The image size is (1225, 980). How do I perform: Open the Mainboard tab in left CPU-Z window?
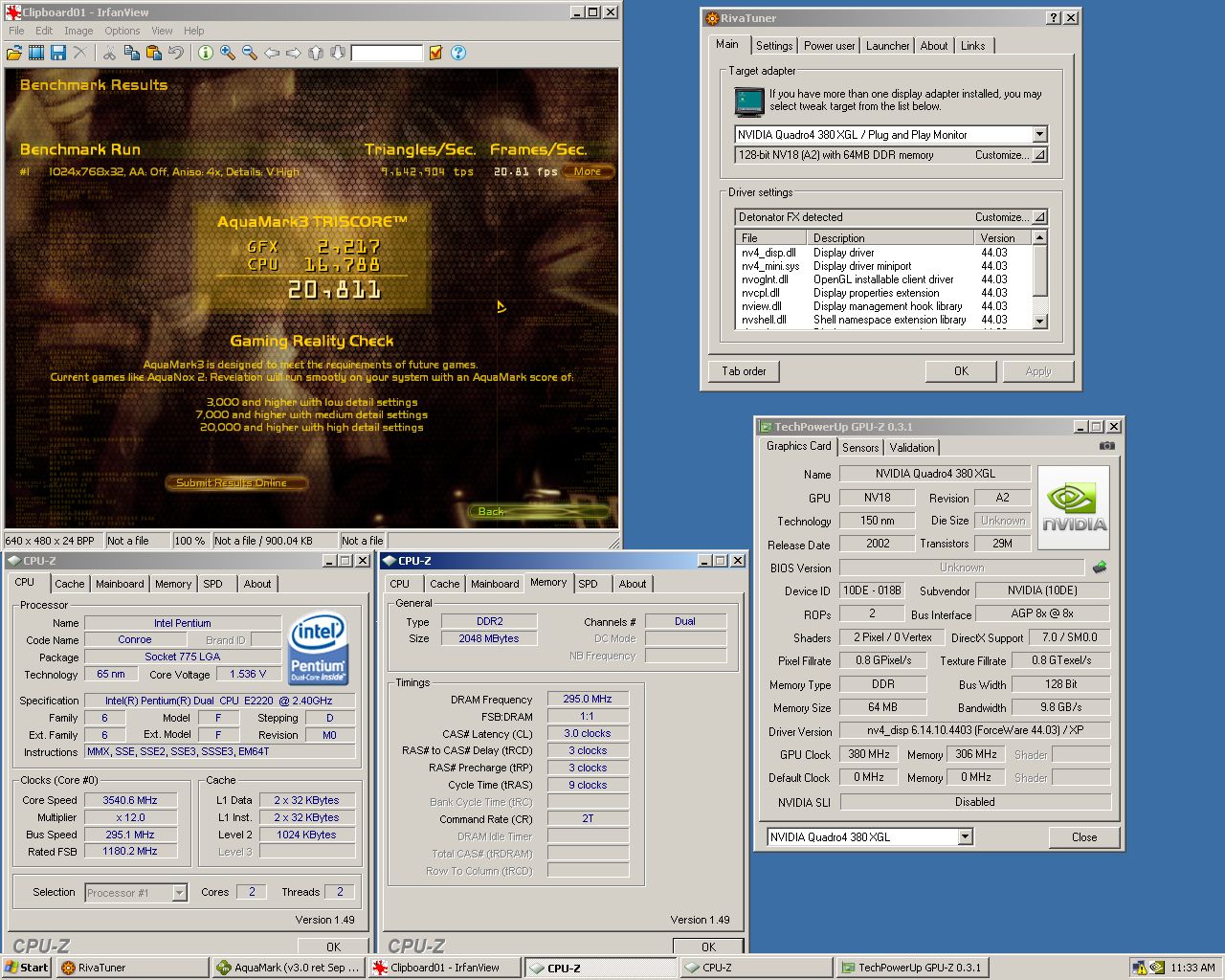tap(120, 584)
